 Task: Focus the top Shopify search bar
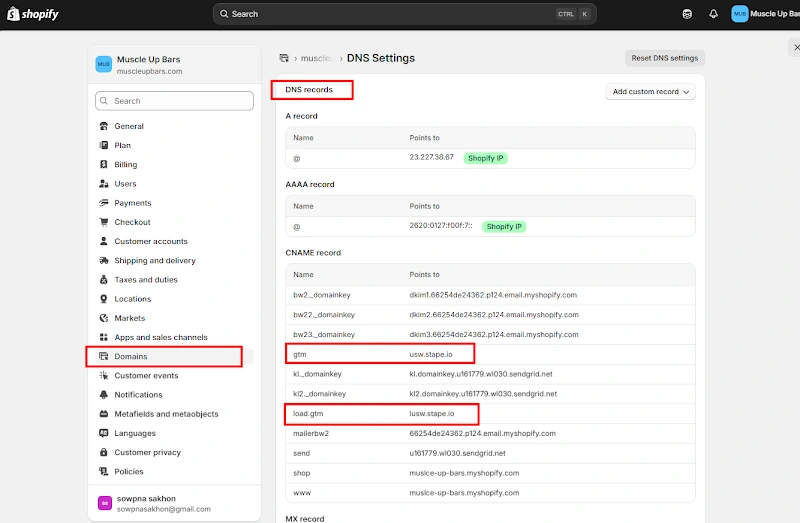404,14
